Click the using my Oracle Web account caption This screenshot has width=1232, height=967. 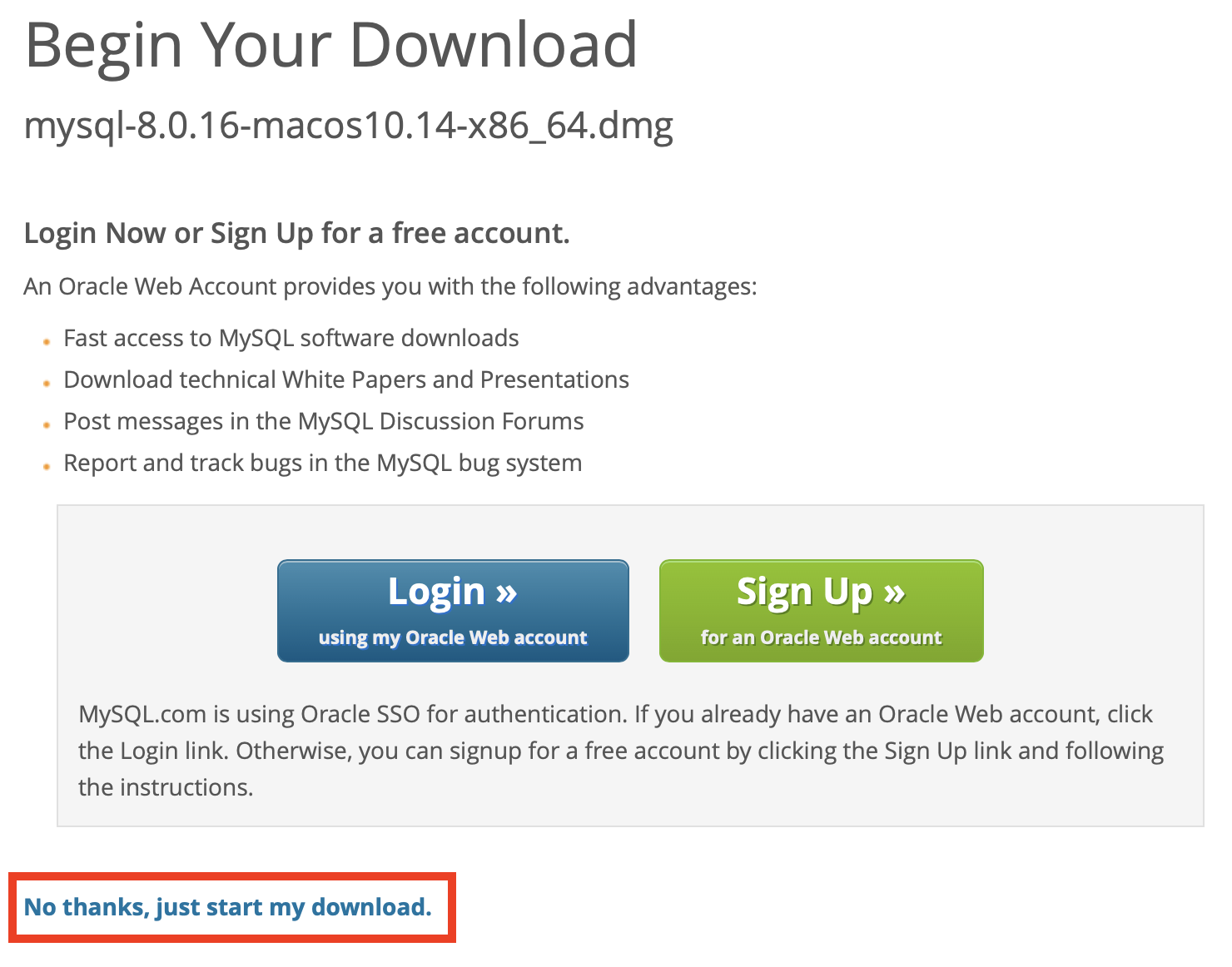pyautogui.click(x=453, y=638)
